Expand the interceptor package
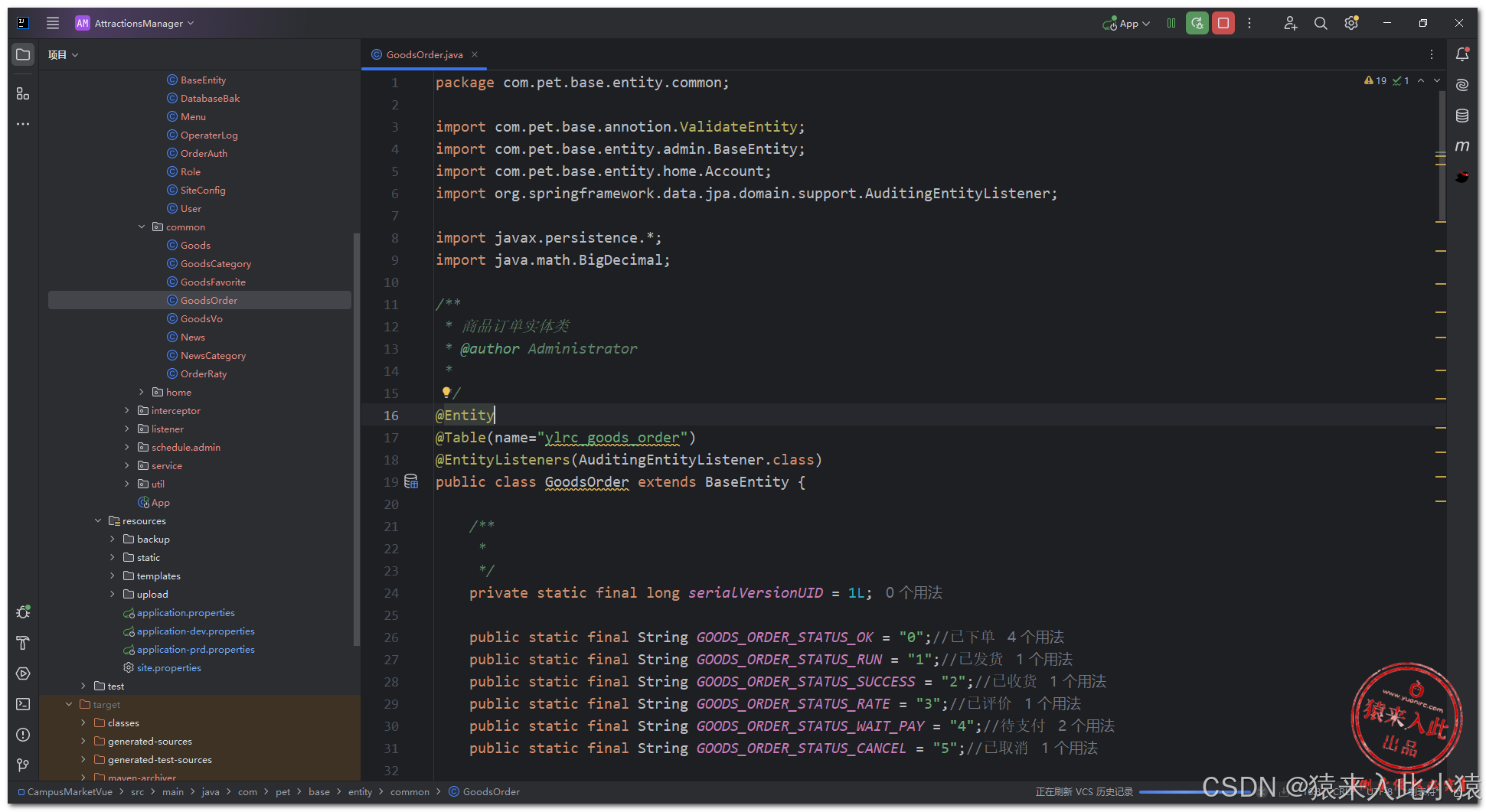1486x812 pixels. point(127,410)
